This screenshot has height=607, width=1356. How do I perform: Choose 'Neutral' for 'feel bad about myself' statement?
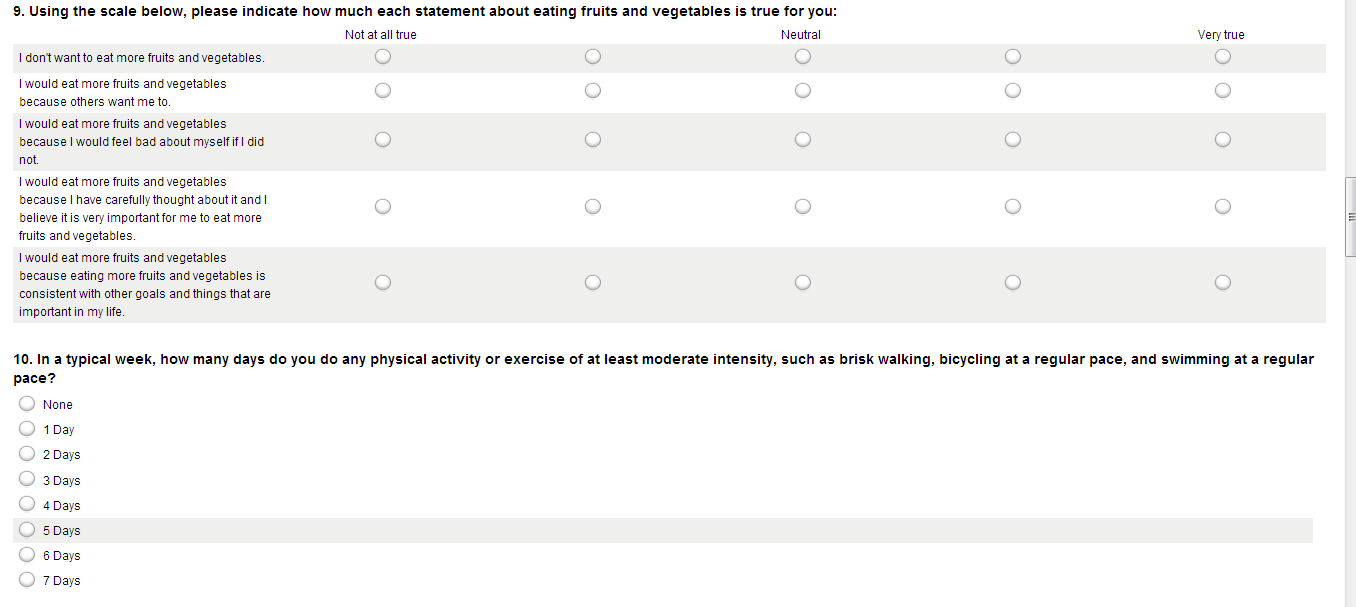pos(802,140)
